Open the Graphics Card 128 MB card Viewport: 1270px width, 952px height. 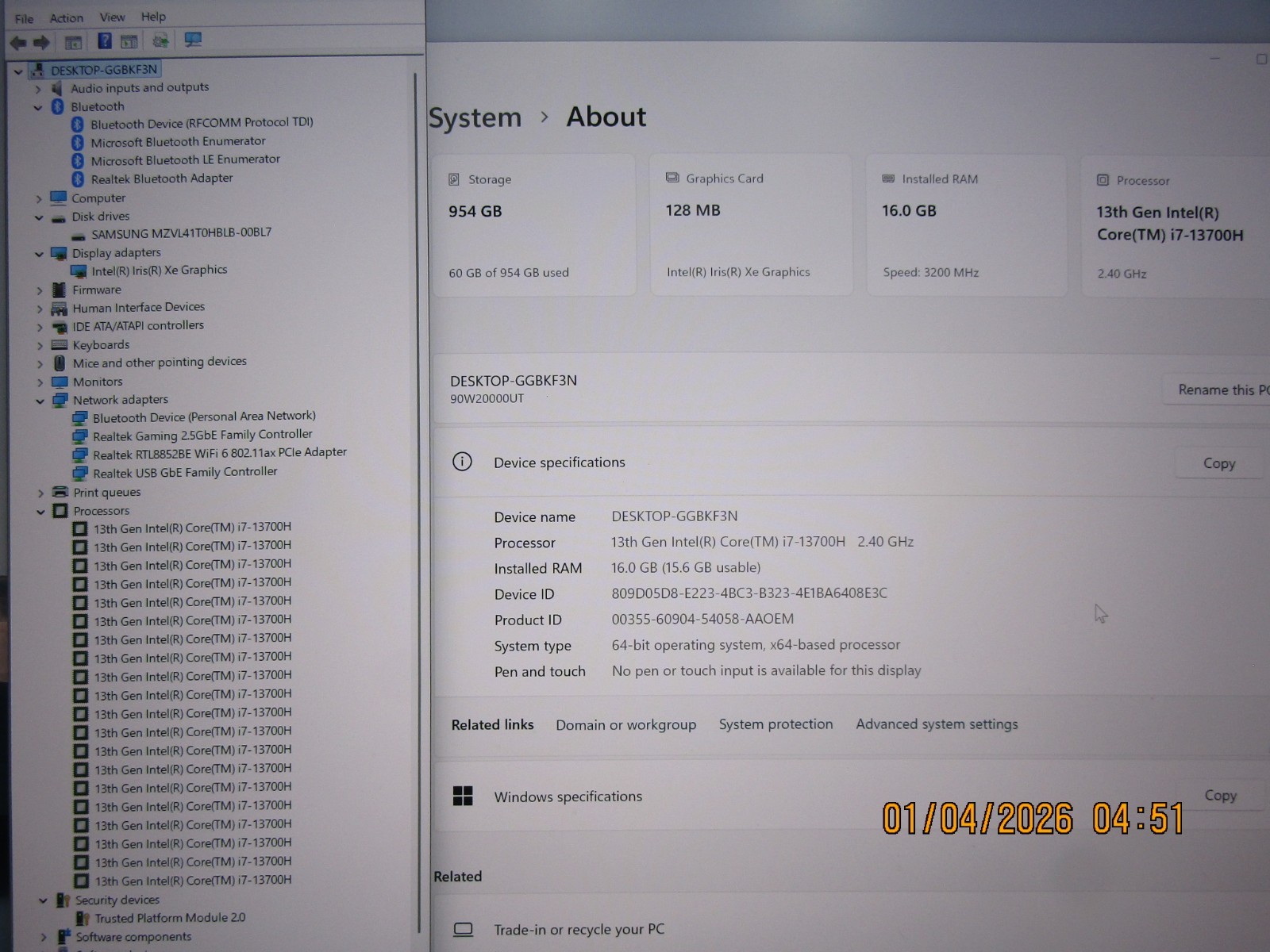(751, 225)
